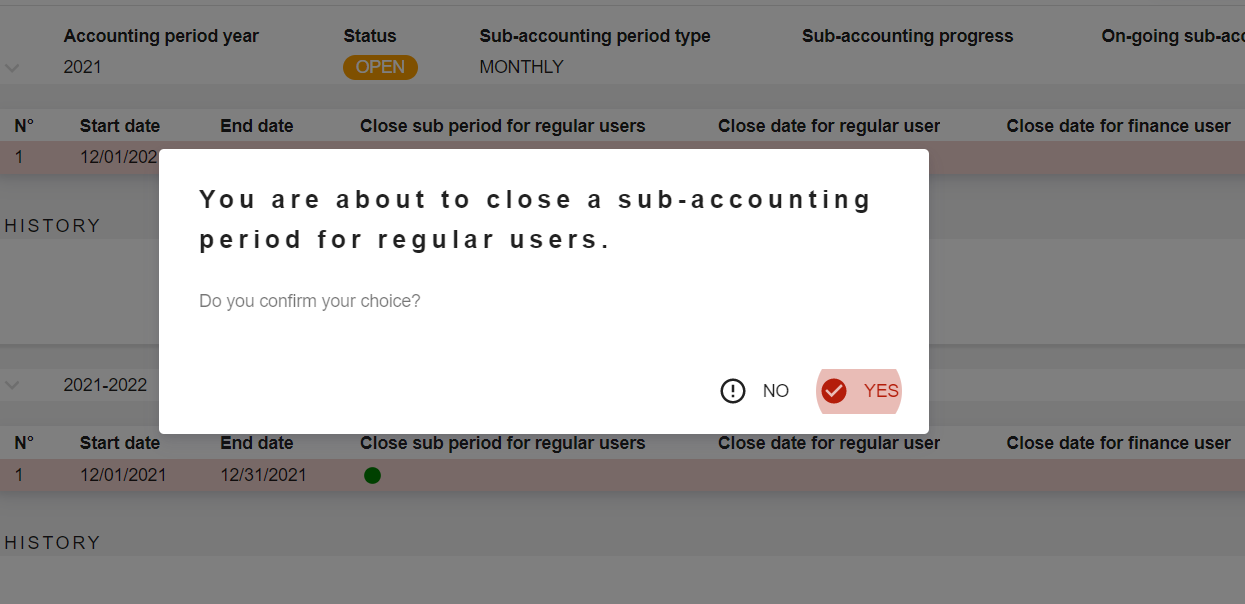Sort by Start date in 2021 table
Image resolution: width=1245 pixels, height=604 pixels.
pyautogui.click(x=120, y=126)
